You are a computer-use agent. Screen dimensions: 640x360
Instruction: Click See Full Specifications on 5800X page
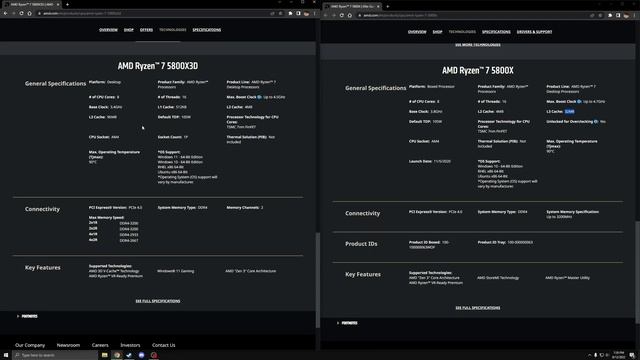(x=478, y=308)
